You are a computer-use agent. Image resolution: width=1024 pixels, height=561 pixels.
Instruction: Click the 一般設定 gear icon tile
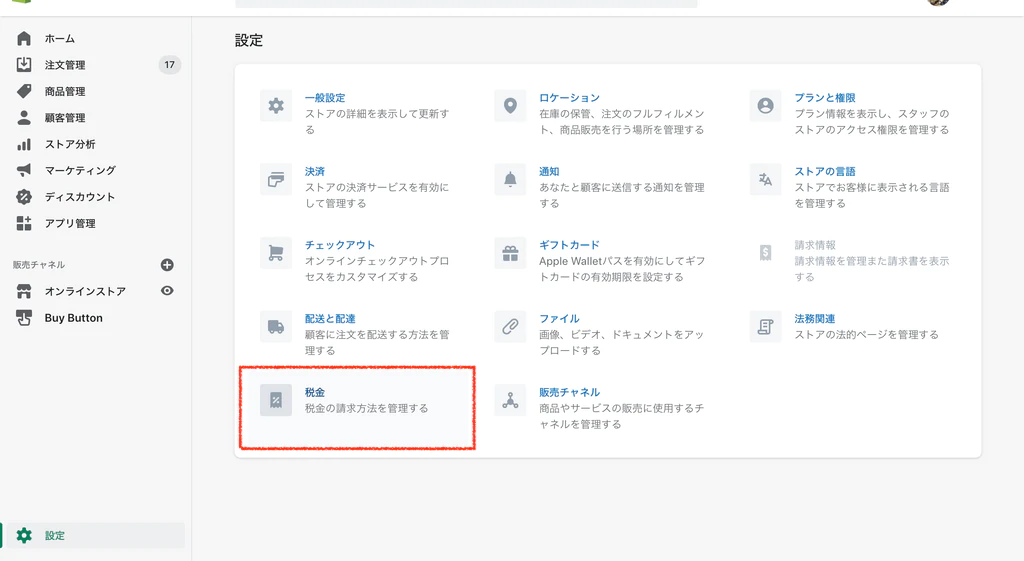[276, 106]
